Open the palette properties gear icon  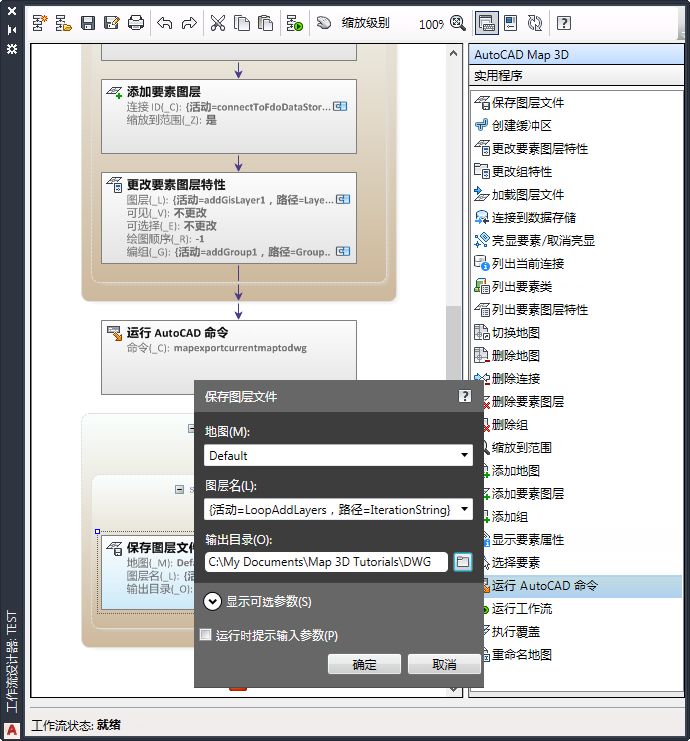tap(12, 49)
